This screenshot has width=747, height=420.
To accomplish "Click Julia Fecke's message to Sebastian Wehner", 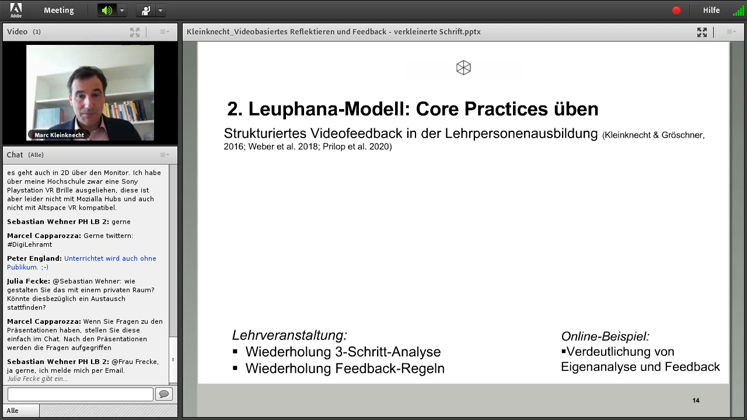I will pos(81,294).
